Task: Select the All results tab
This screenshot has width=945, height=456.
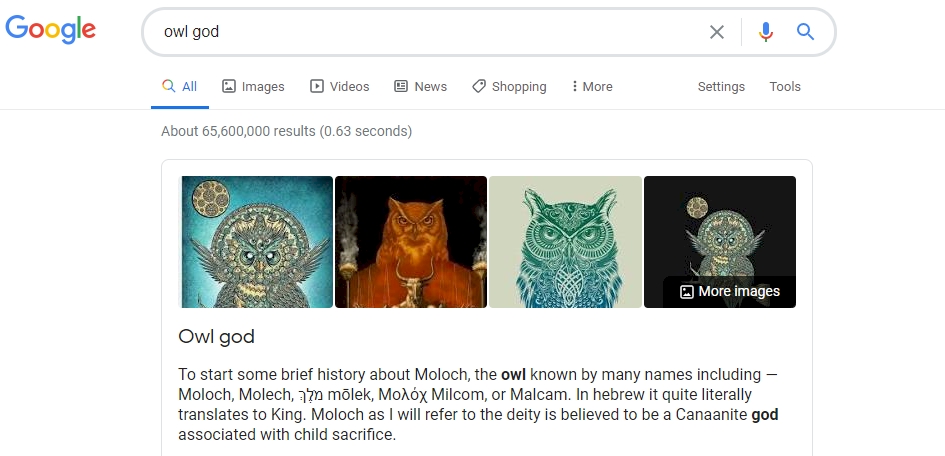Action: (180, 87)
